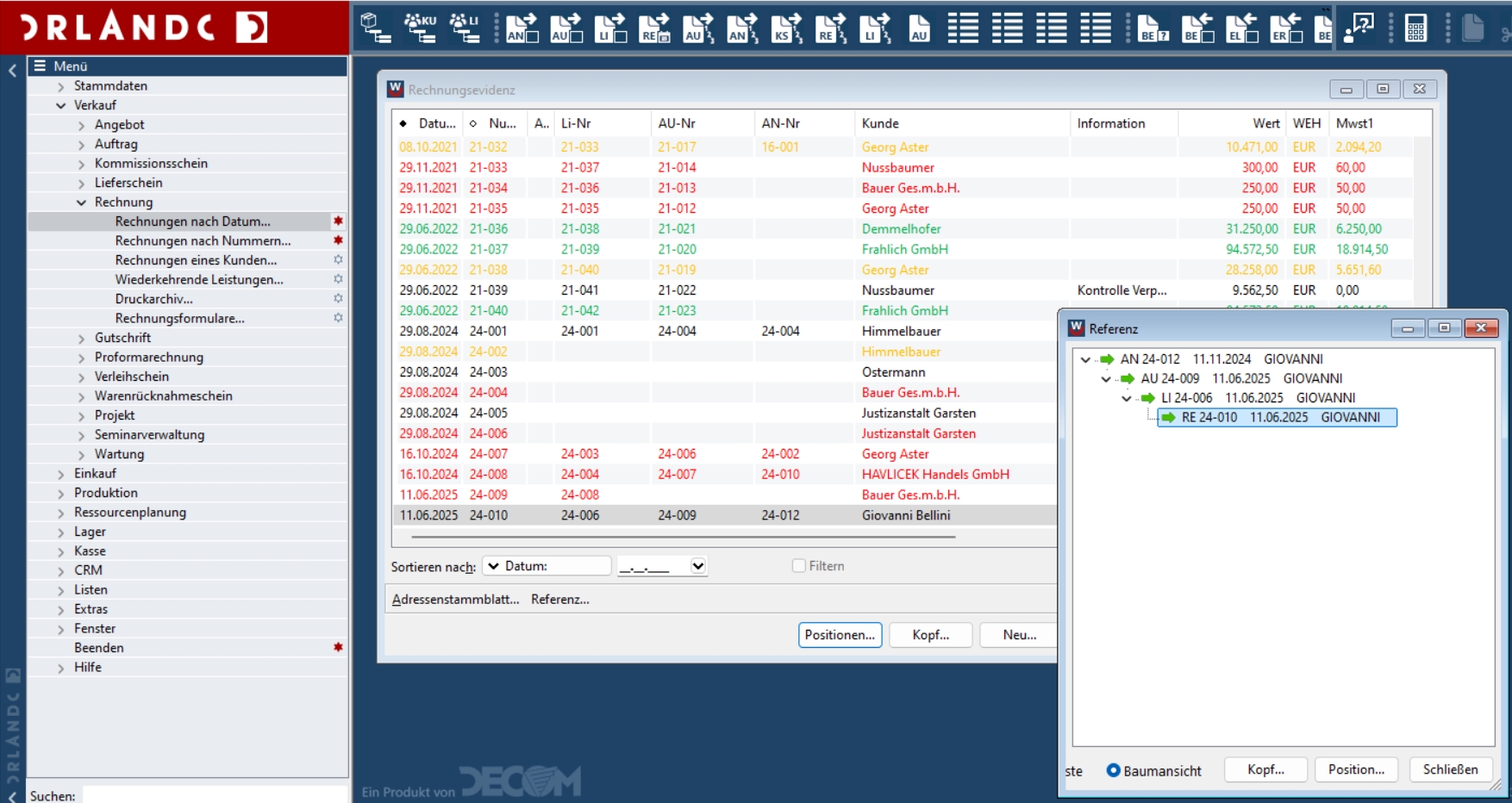Click Schließen in the Referenz window

(1450, 769)
